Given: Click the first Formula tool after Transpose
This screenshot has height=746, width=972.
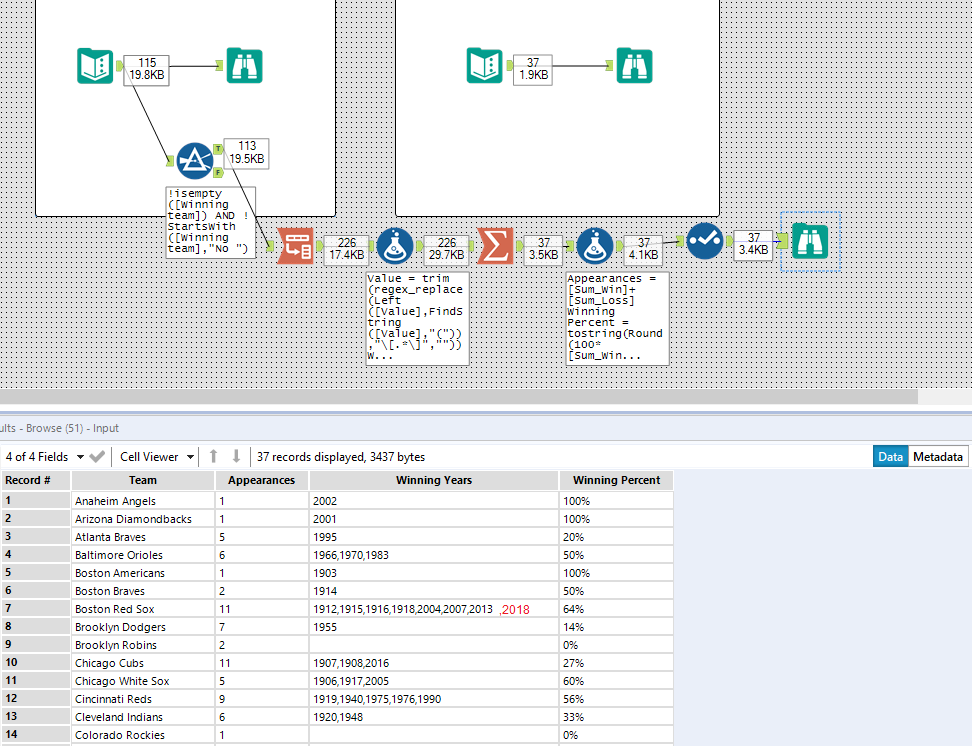Looking at the screenshot, I should coord(395,245).
